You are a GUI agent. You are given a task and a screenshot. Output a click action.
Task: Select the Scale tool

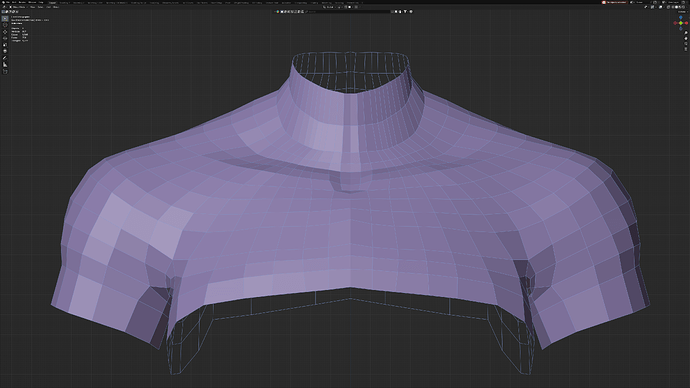pyautogui.click(x=5, y=44)
